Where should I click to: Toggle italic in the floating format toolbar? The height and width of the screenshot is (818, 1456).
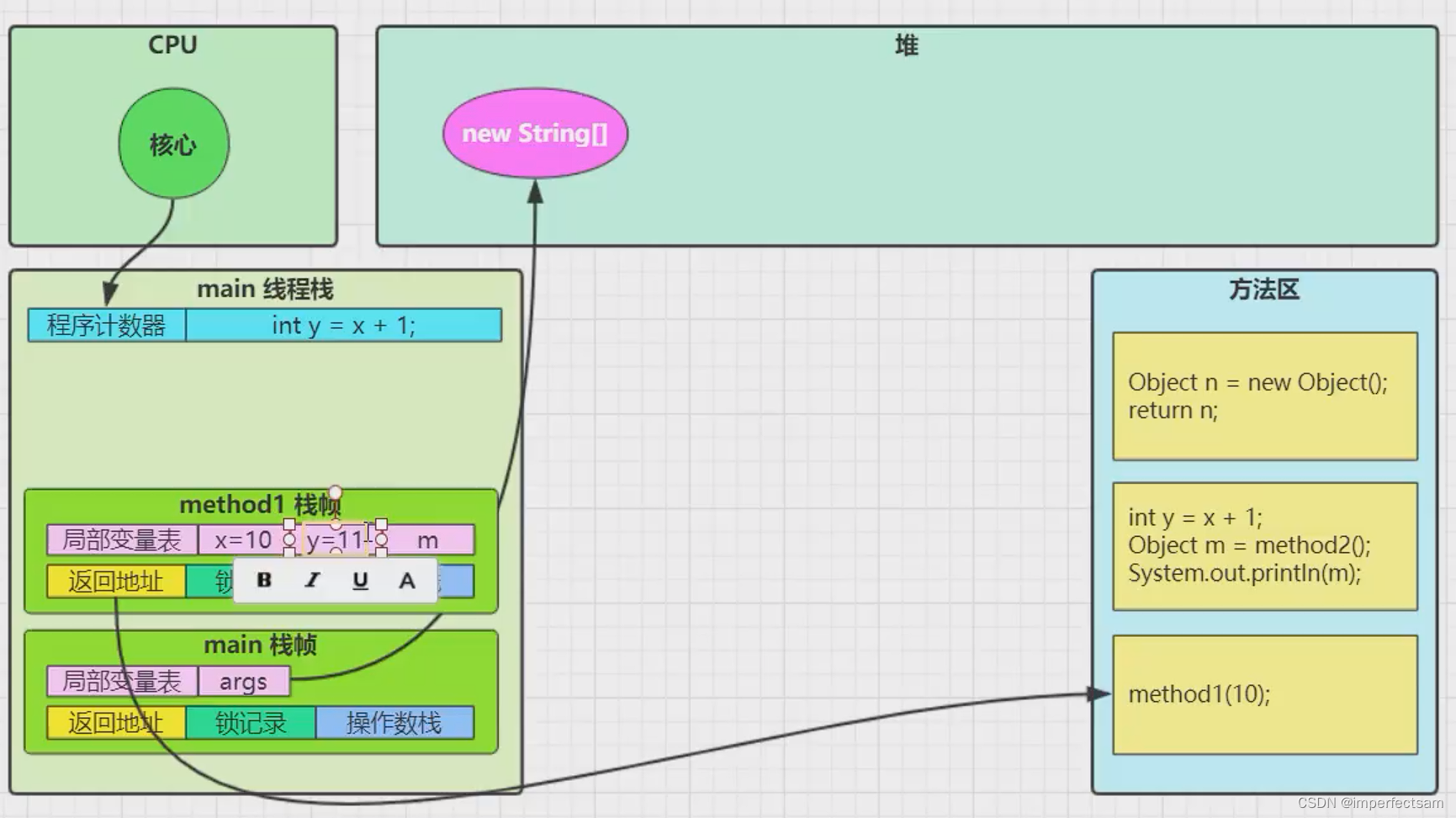click(x=312, y=580)
